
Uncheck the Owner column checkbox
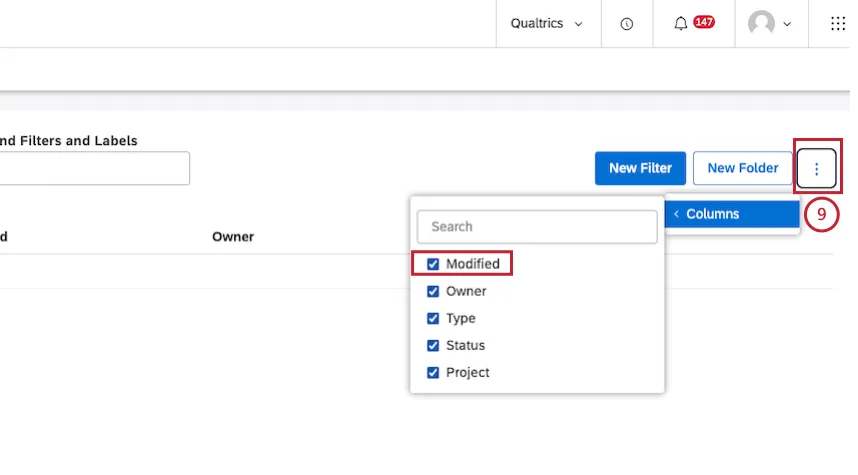coord(433,291)
